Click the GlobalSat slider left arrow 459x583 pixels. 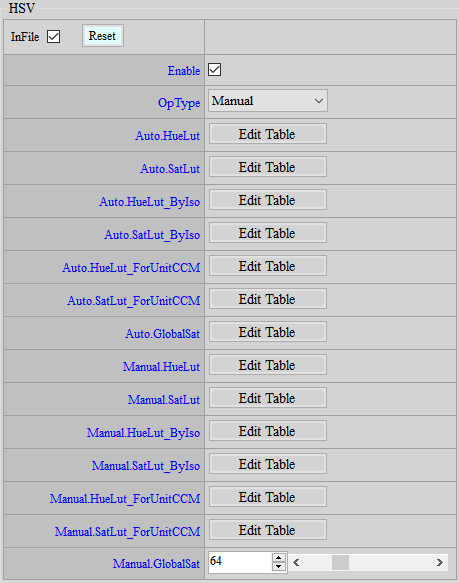click(296, 562)
